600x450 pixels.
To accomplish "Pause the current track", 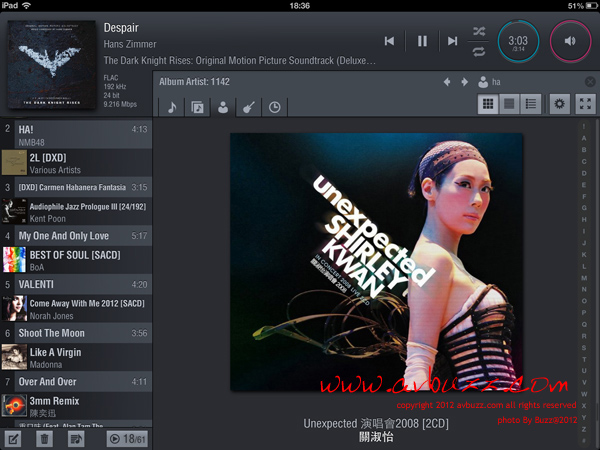I will (422, 41).
